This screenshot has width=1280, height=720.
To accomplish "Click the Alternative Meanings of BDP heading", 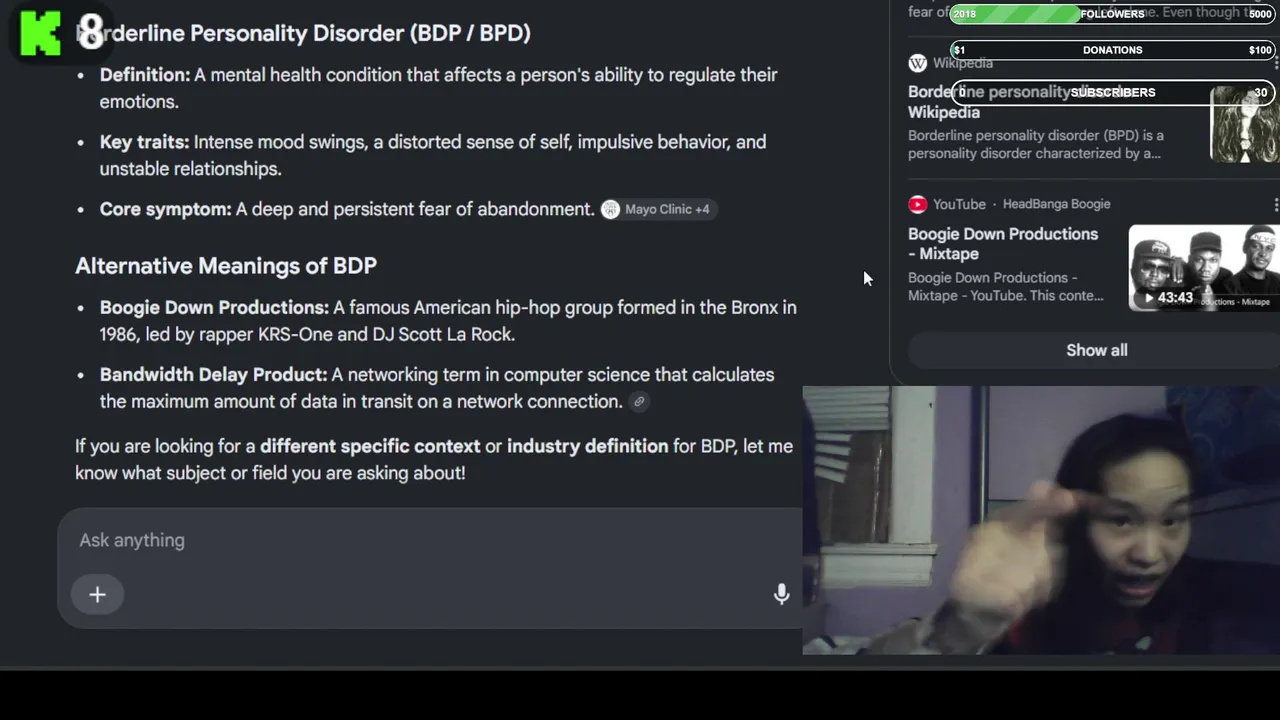I will pyautogui.click(x=226, y=266).
